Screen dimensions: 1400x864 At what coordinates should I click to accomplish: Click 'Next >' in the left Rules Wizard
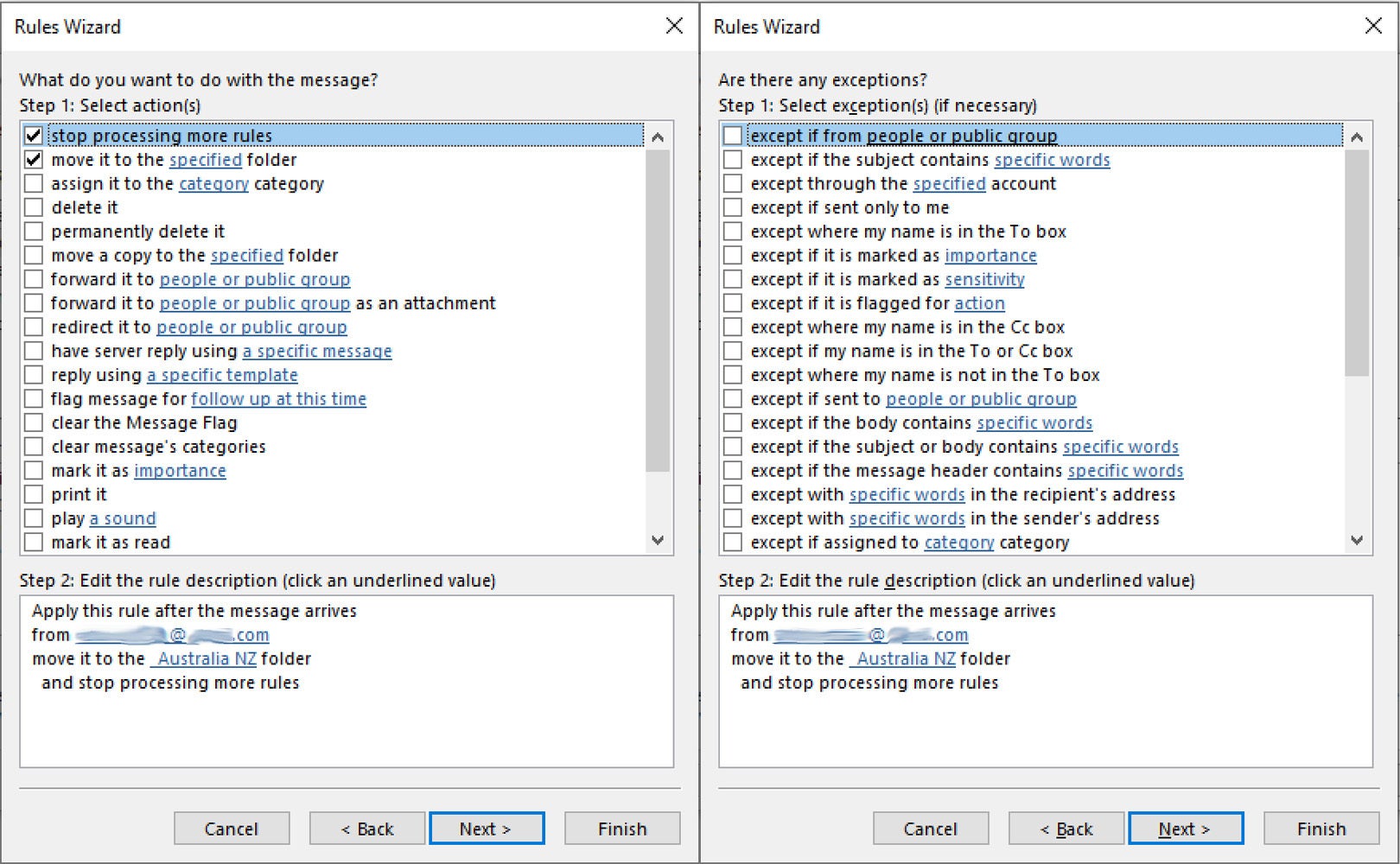pos(487,829)
